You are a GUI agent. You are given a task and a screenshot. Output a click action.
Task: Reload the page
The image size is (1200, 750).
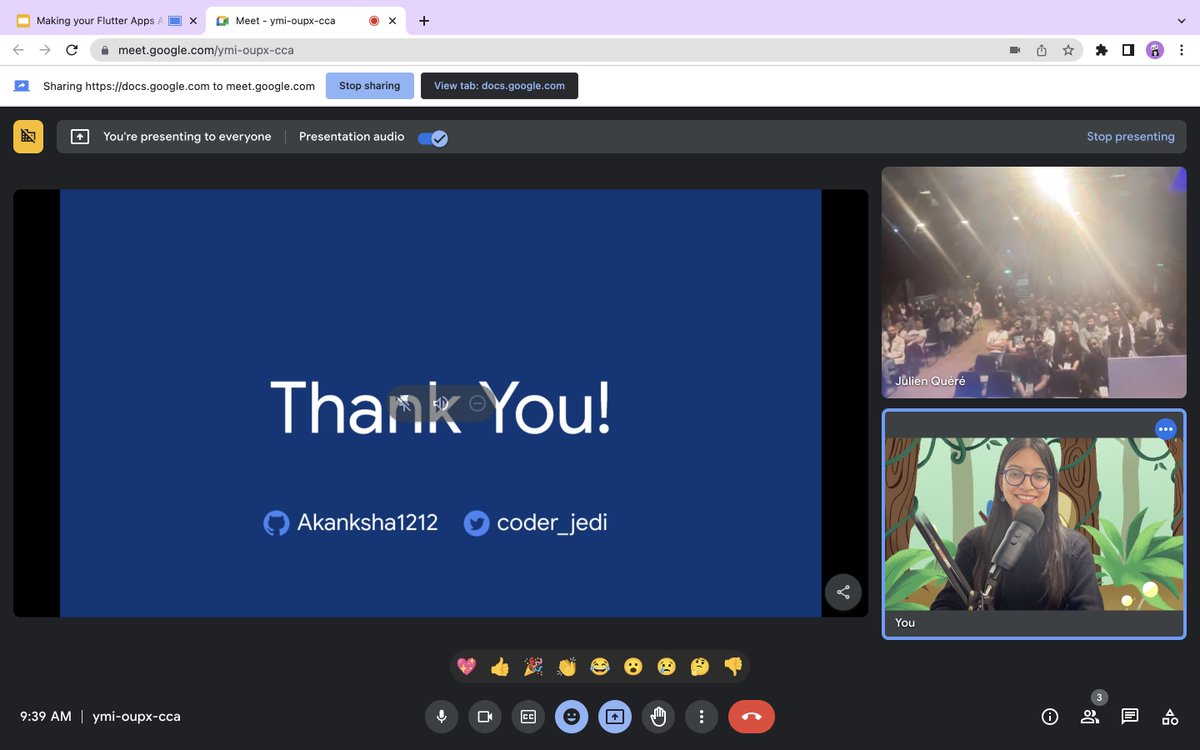71,50
